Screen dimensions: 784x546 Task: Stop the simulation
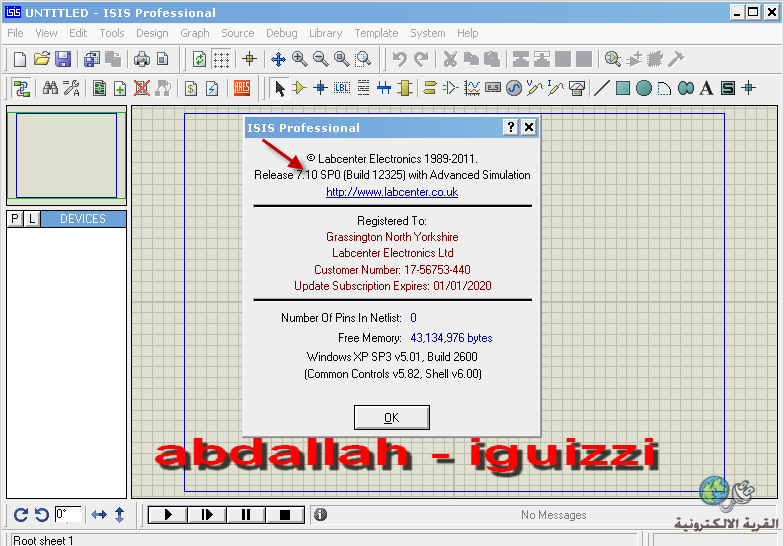(284, 514)
